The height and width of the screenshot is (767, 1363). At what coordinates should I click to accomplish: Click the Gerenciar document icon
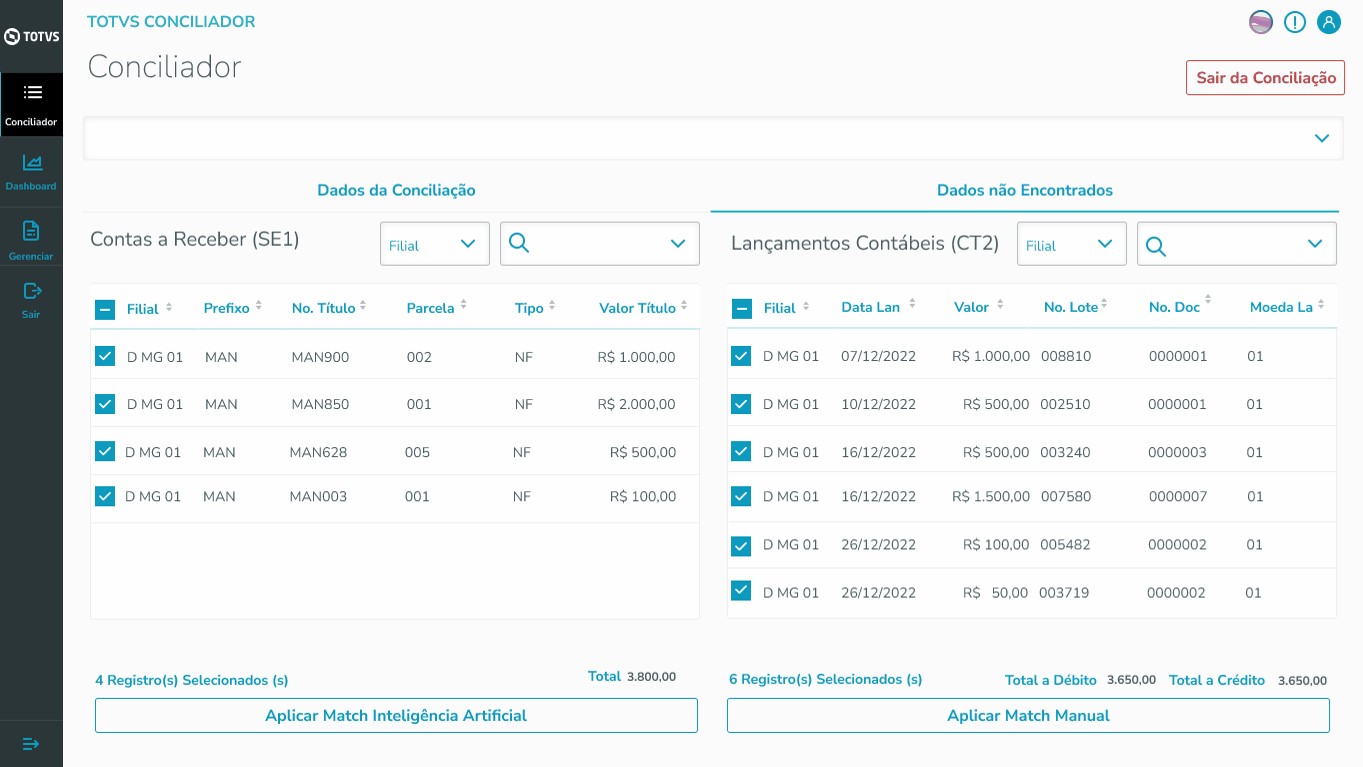31,231
